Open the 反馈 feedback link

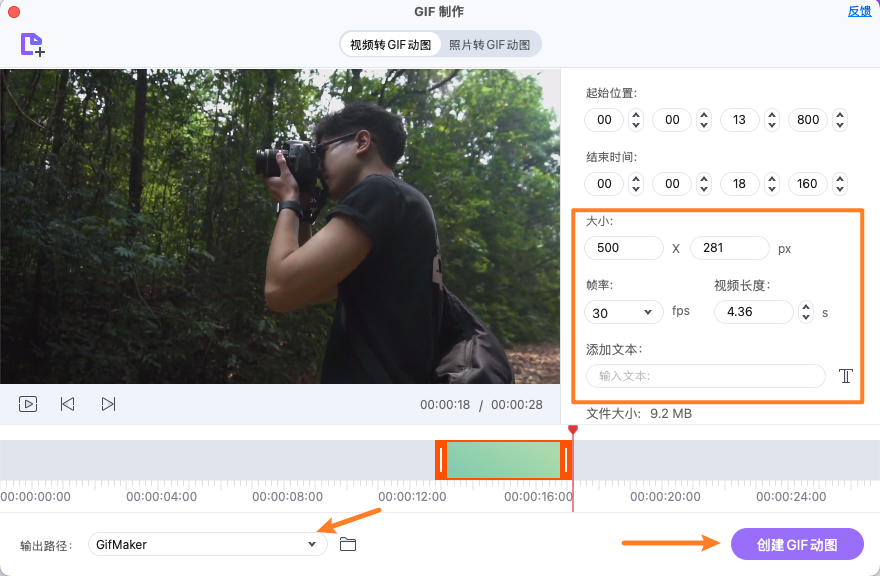tap(859, 10)
